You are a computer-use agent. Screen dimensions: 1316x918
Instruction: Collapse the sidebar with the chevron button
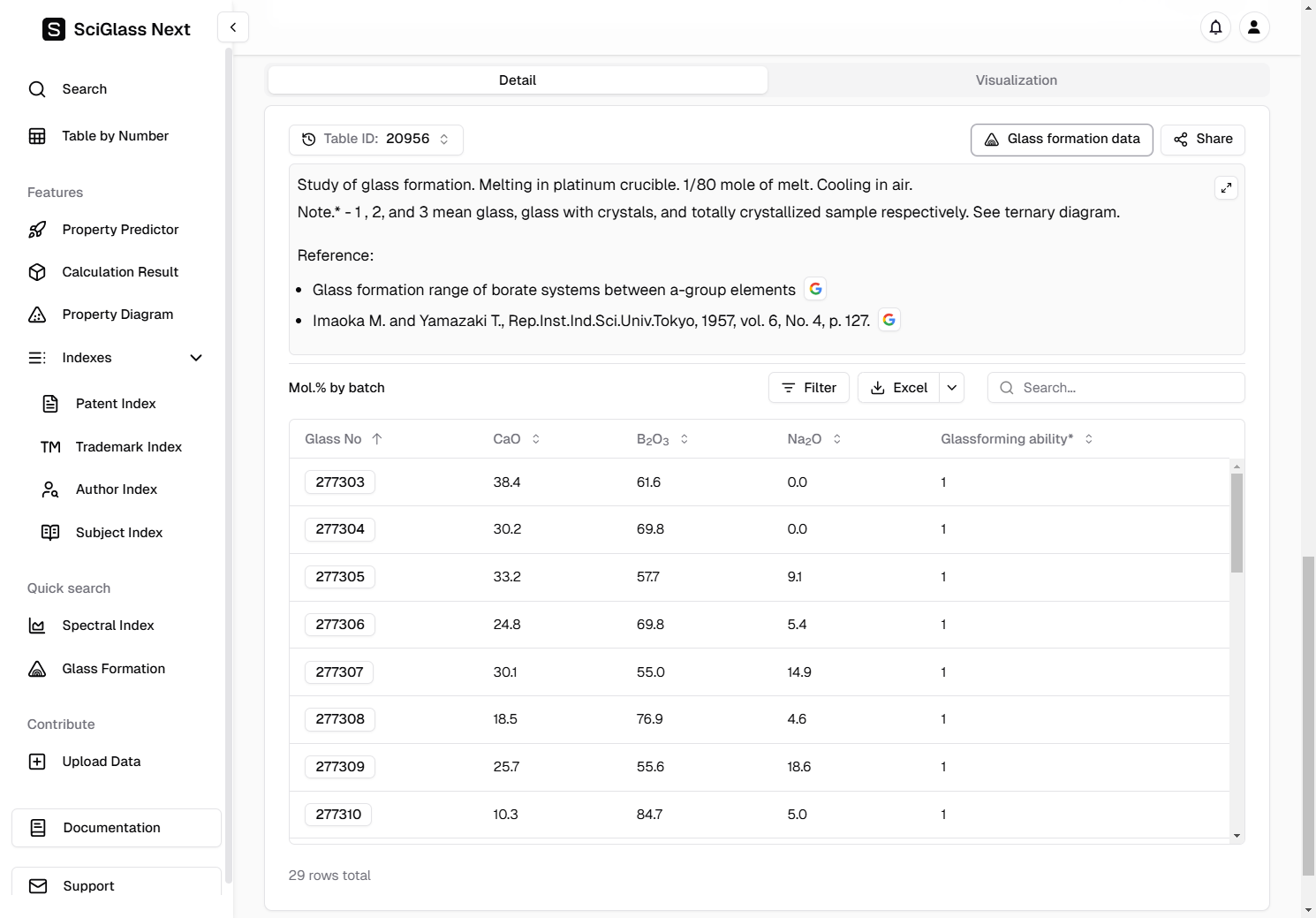233,27
